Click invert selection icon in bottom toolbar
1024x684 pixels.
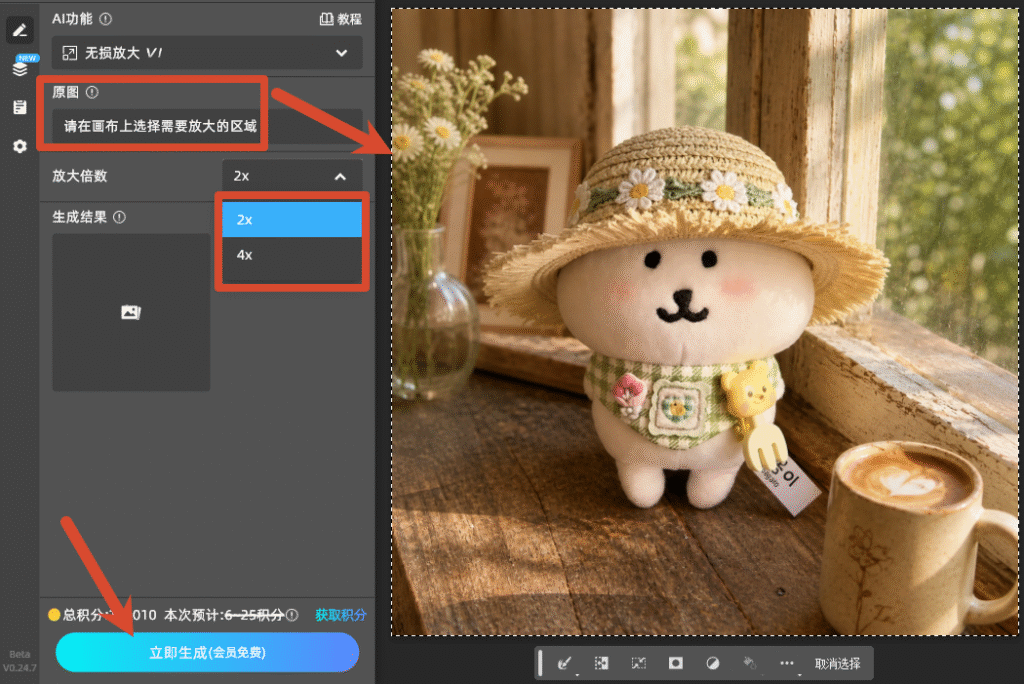coord(601,663)
